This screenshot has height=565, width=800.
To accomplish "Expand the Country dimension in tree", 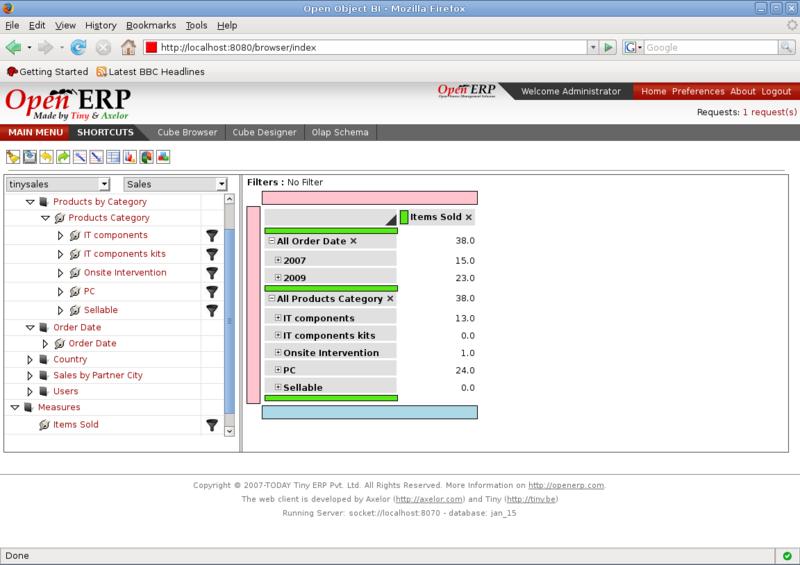I will point(30,359).
